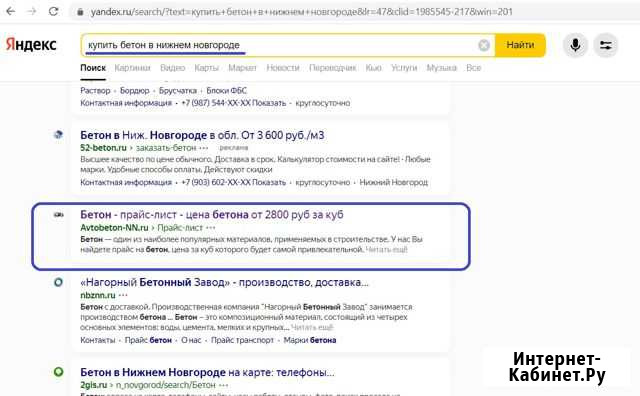
Task: Click the Avtobeton-NN.ru domain link
Action: coord(114,227)
